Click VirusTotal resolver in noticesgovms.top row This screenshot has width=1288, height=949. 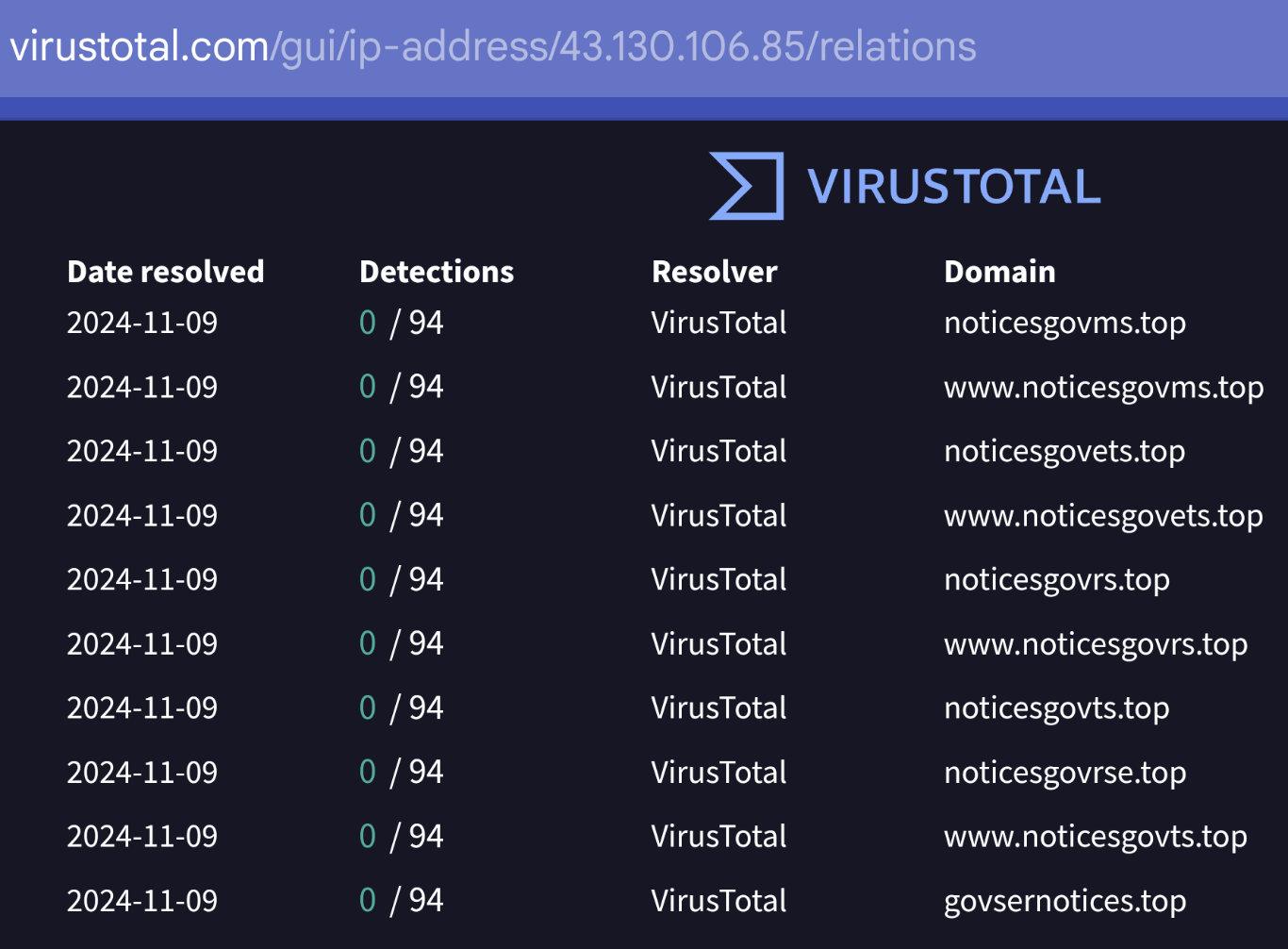tap(719, 323)
